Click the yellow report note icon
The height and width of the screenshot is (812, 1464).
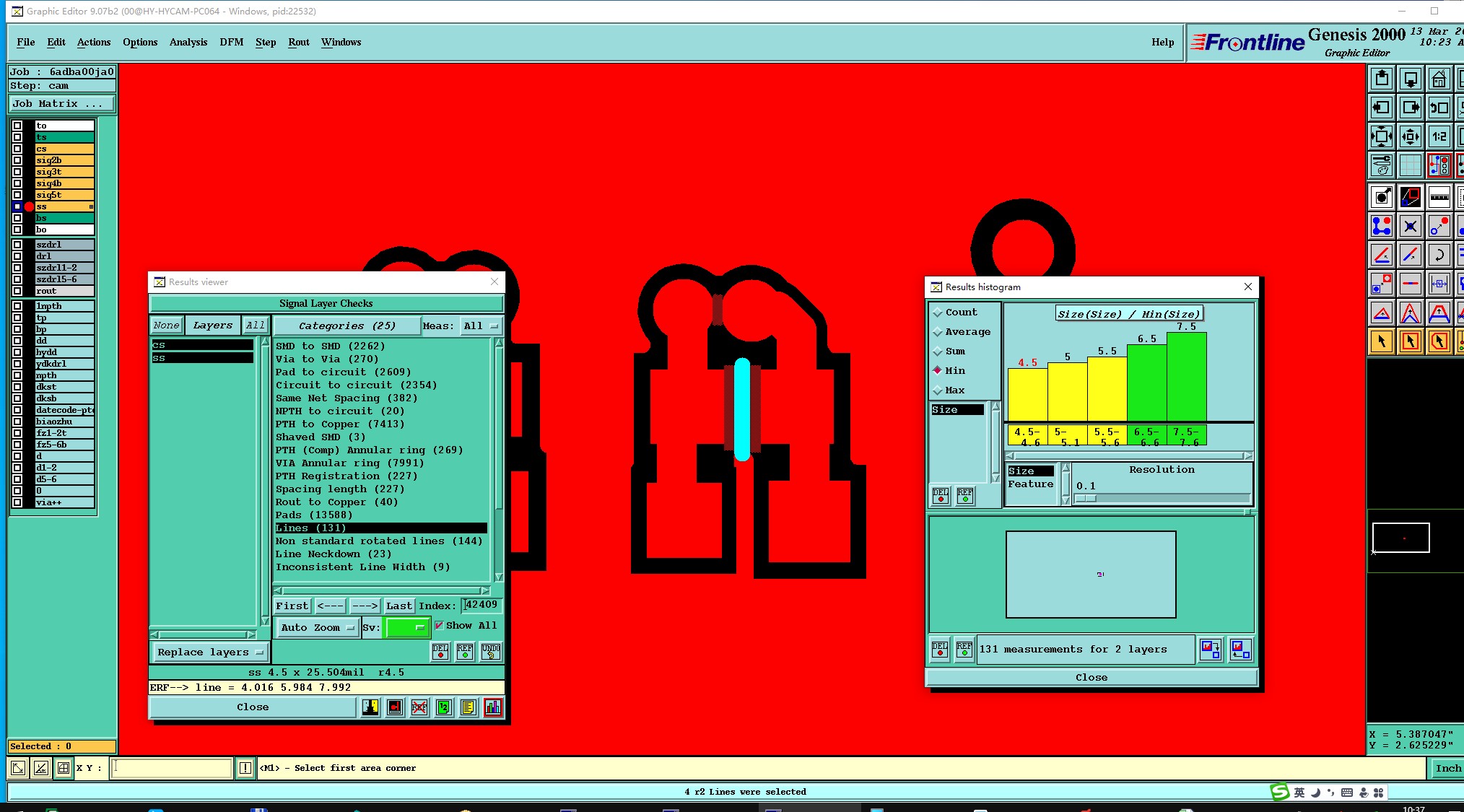click(x=468, y=707)
